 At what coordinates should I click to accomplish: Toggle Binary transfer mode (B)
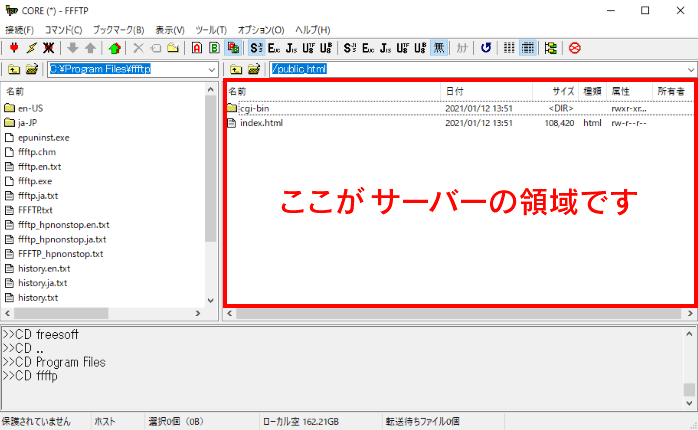click(x=214, y=47)
